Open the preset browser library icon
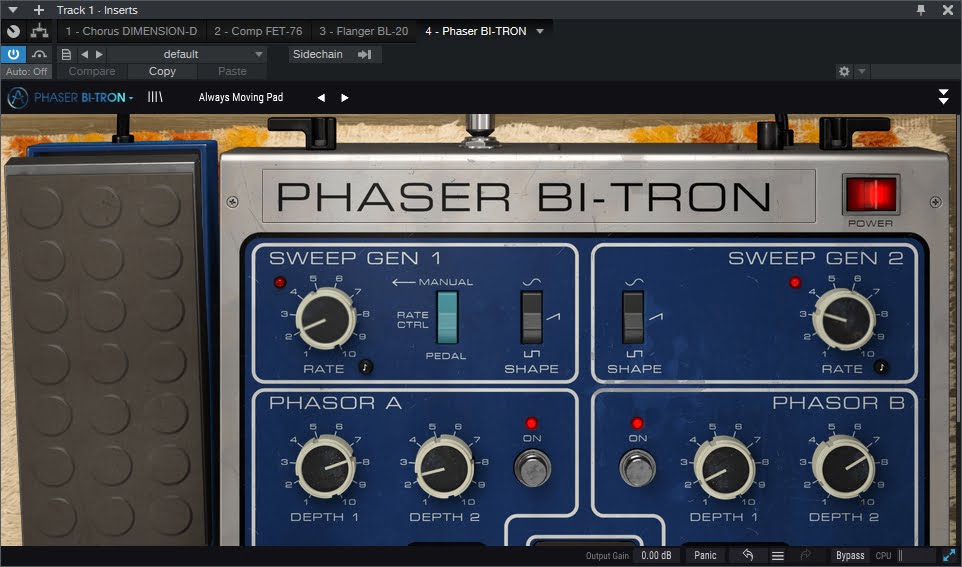 (x=155, y=97)
